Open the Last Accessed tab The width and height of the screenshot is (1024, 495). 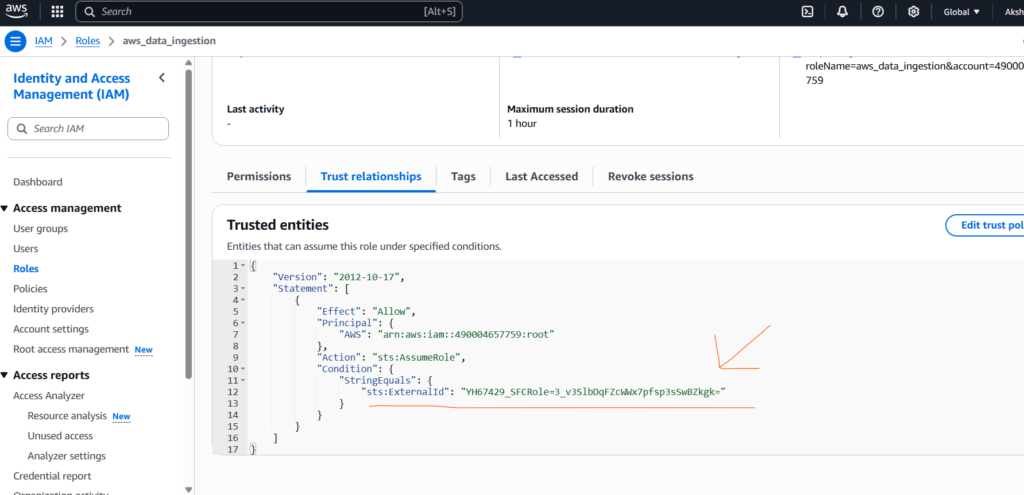(x=541, y=176)
